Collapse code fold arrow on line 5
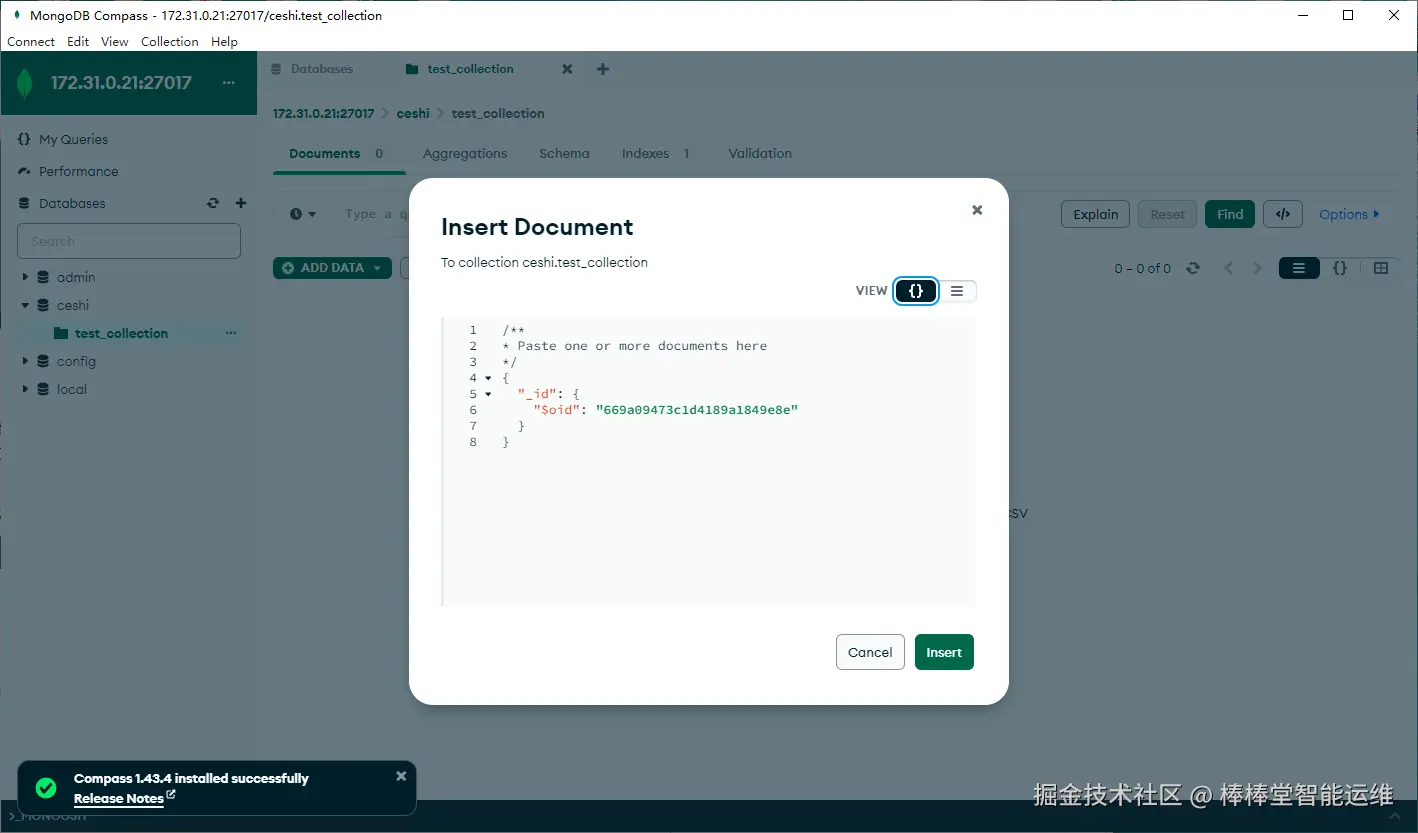The image size is (1418, 833). 488,394
